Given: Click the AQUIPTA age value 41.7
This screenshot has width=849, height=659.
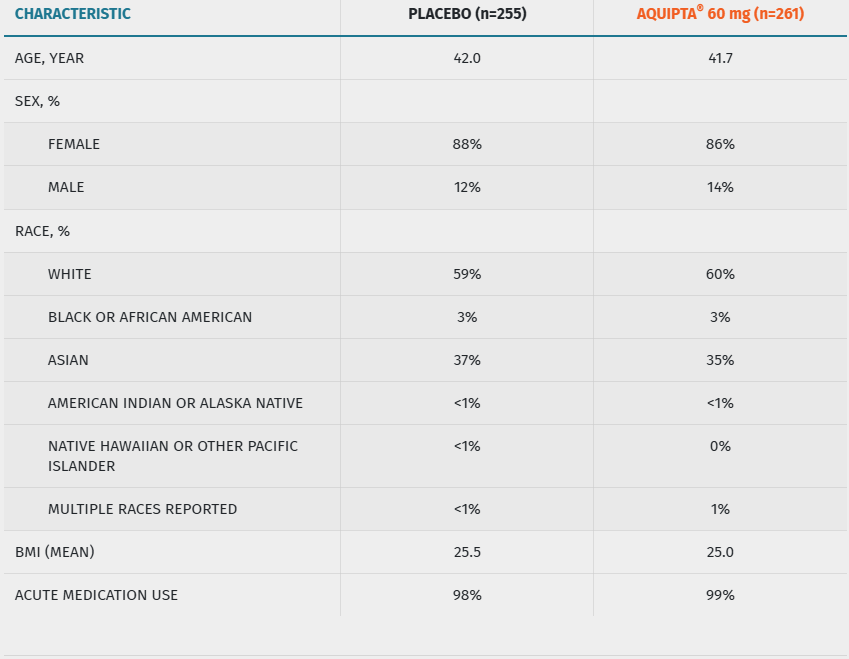Looking at the screenshot, I should 720,58.
